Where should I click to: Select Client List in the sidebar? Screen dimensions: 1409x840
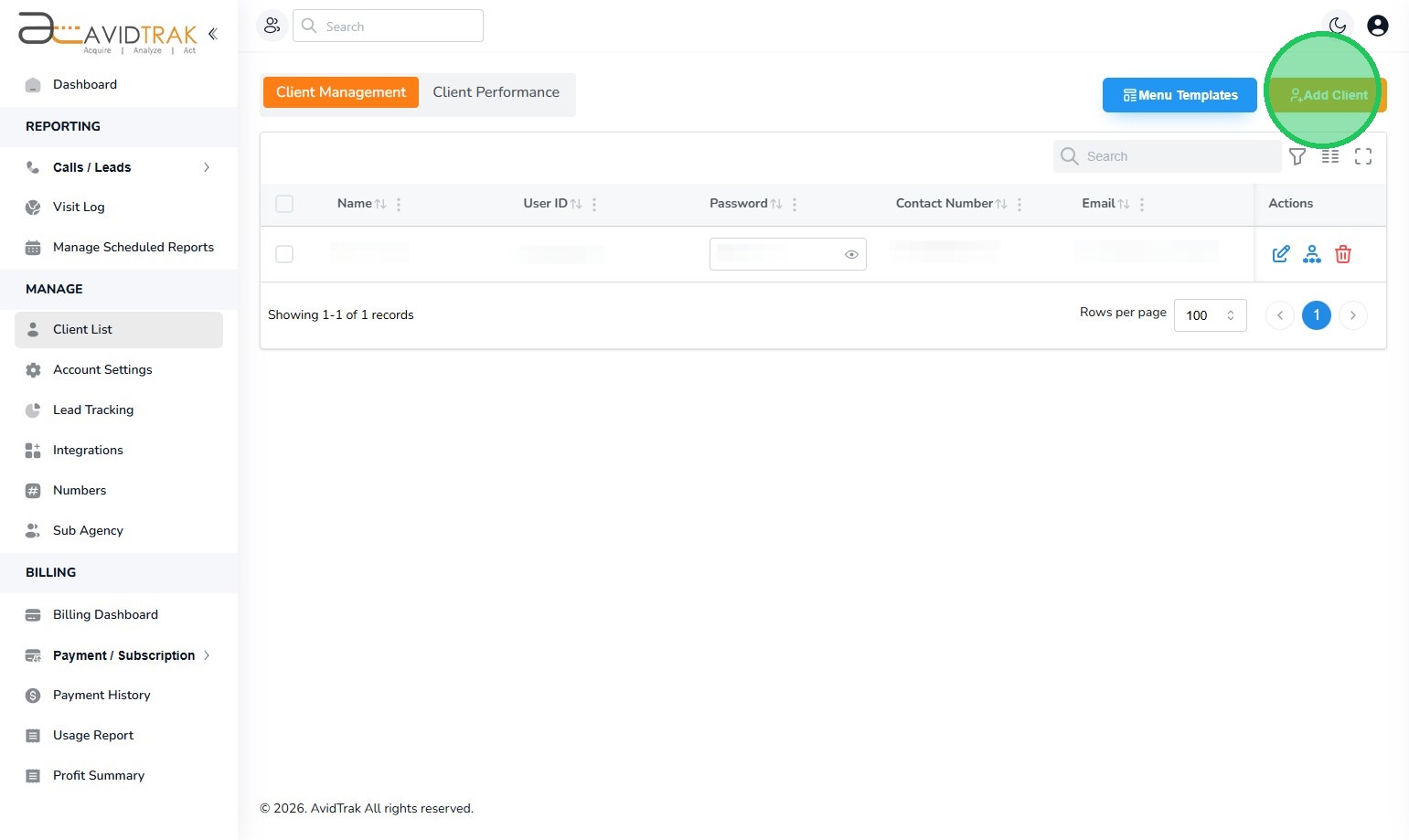(119, 330)
